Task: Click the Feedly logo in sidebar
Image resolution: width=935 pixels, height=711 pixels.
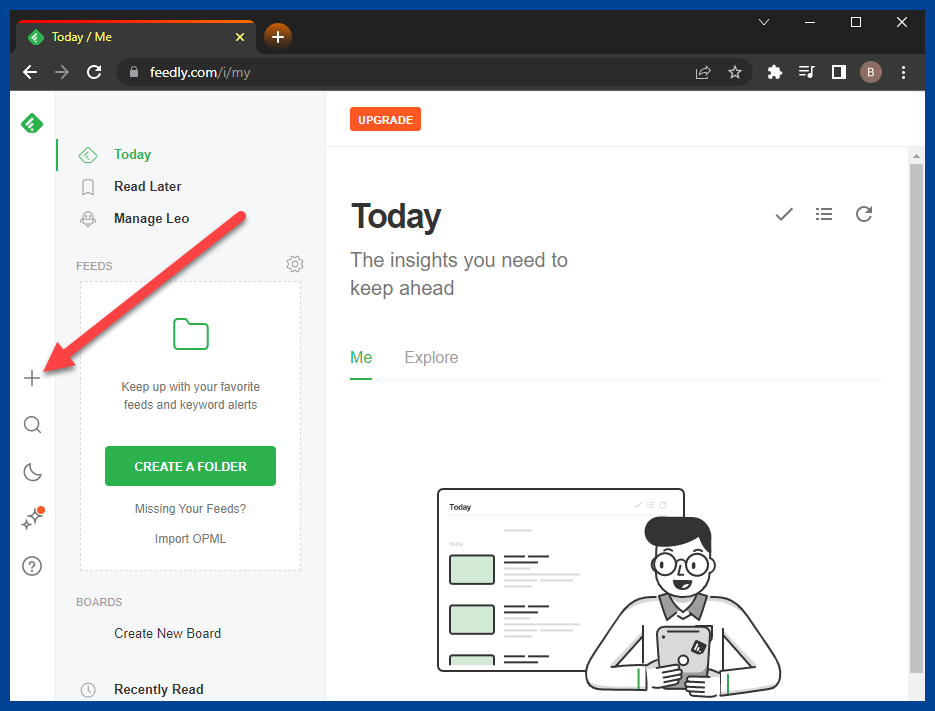Action: coord(32,123)
